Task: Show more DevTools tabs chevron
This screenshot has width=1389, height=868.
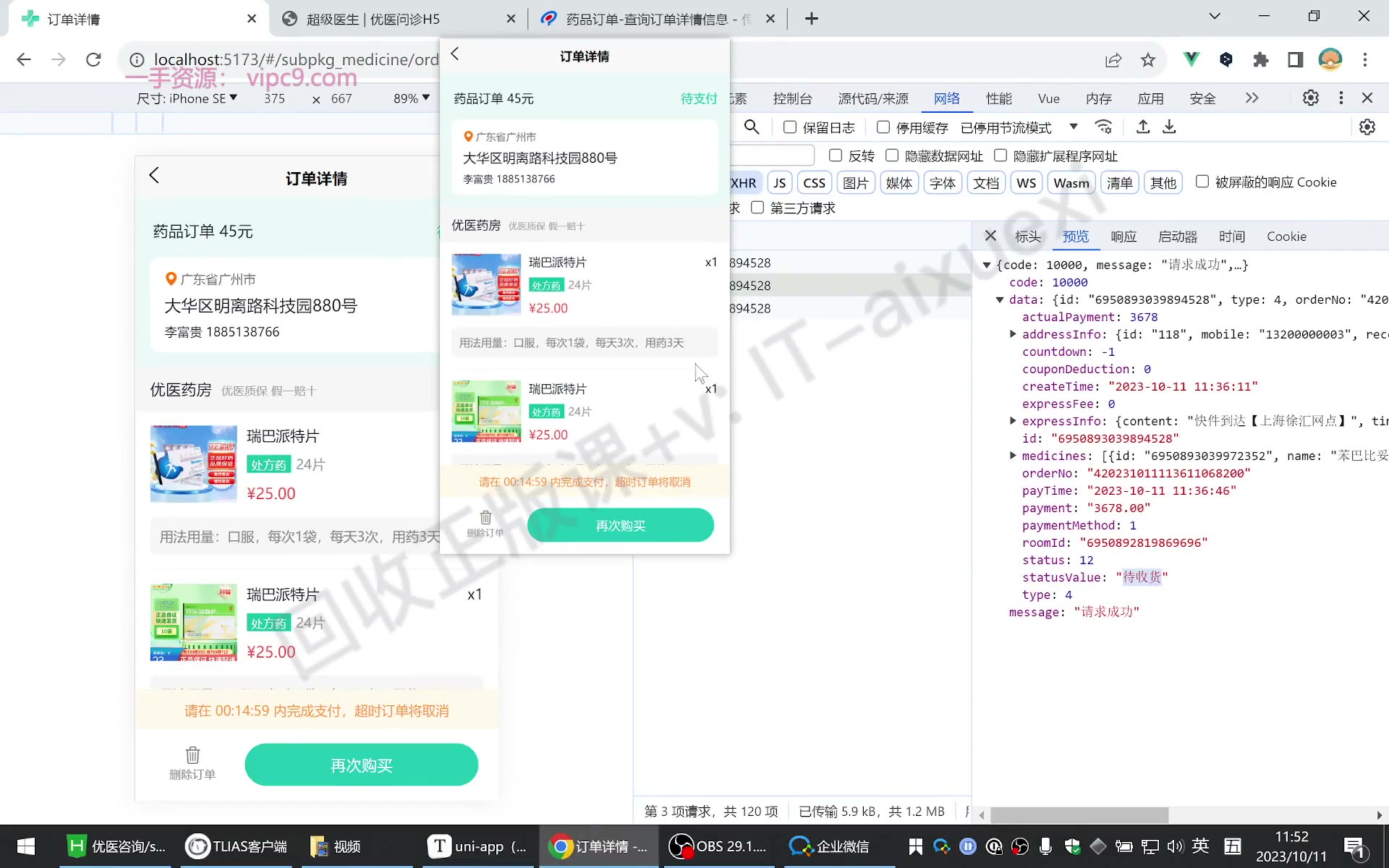Action: point(1252,98)
